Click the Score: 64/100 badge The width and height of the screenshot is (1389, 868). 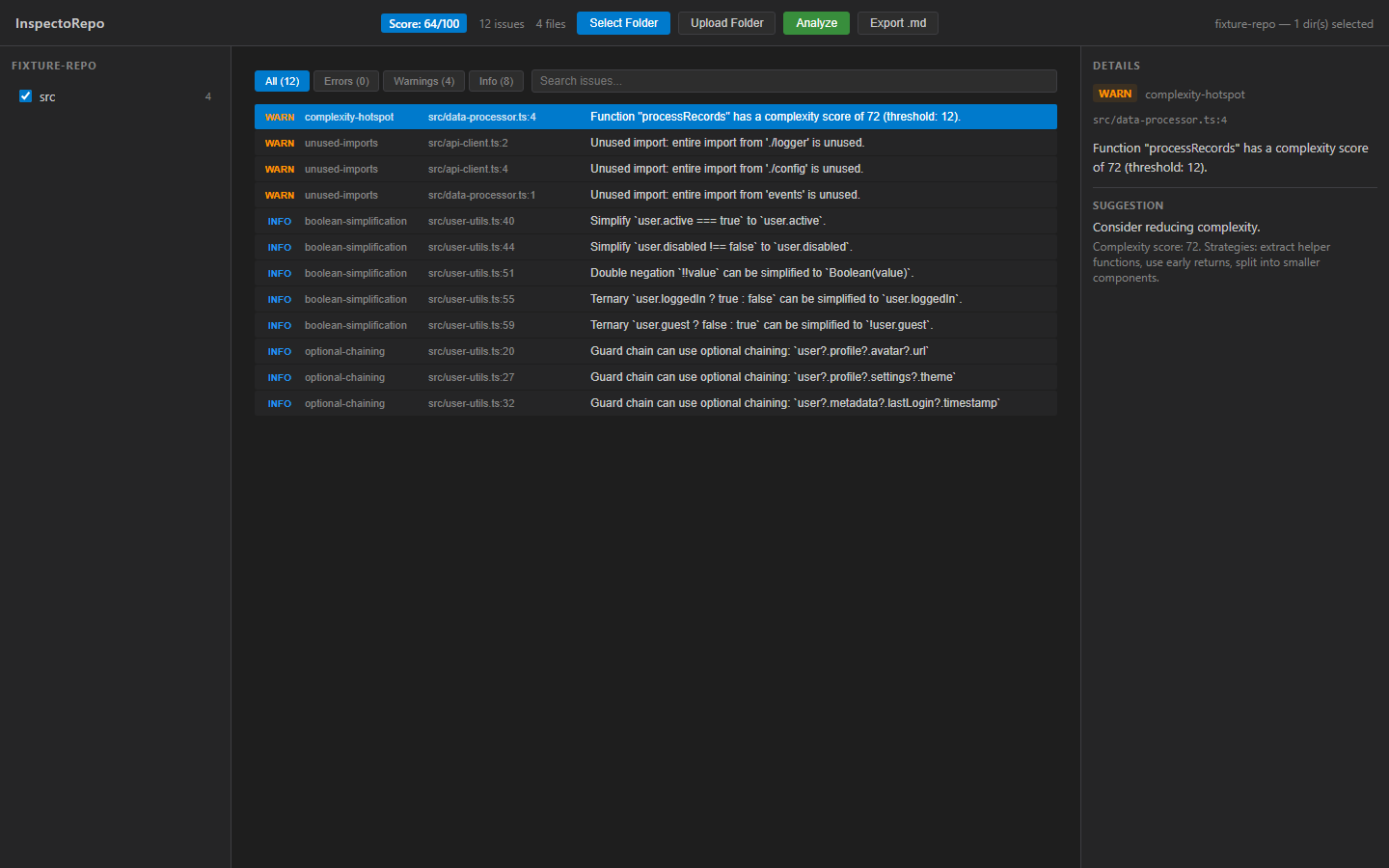pos(423,24)
